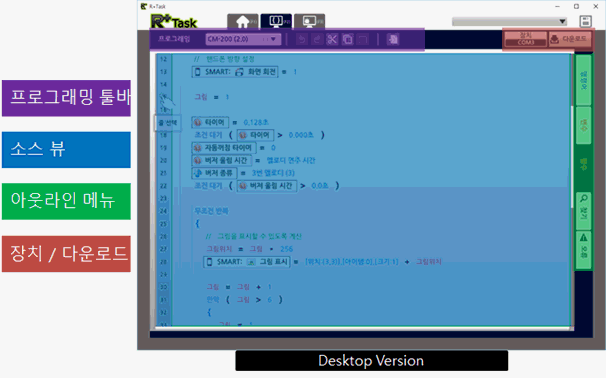Screen dimensions: 606x378
Task: Open the gray dropdown at top right
Action: coord(509,22)
